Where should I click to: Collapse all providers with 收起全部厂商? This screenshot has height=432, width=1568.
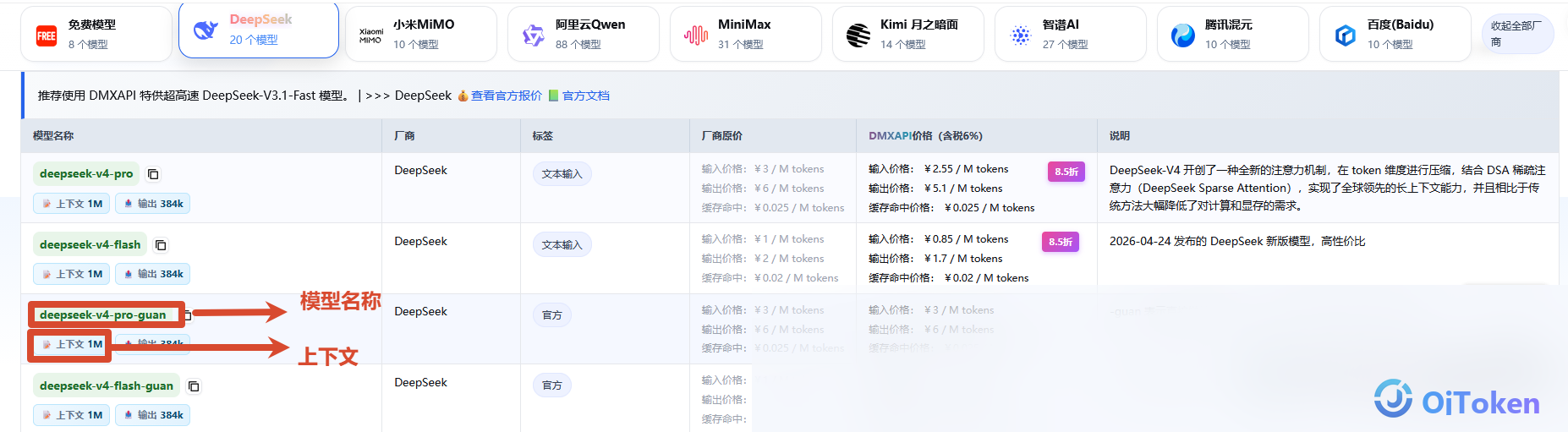1517,34
